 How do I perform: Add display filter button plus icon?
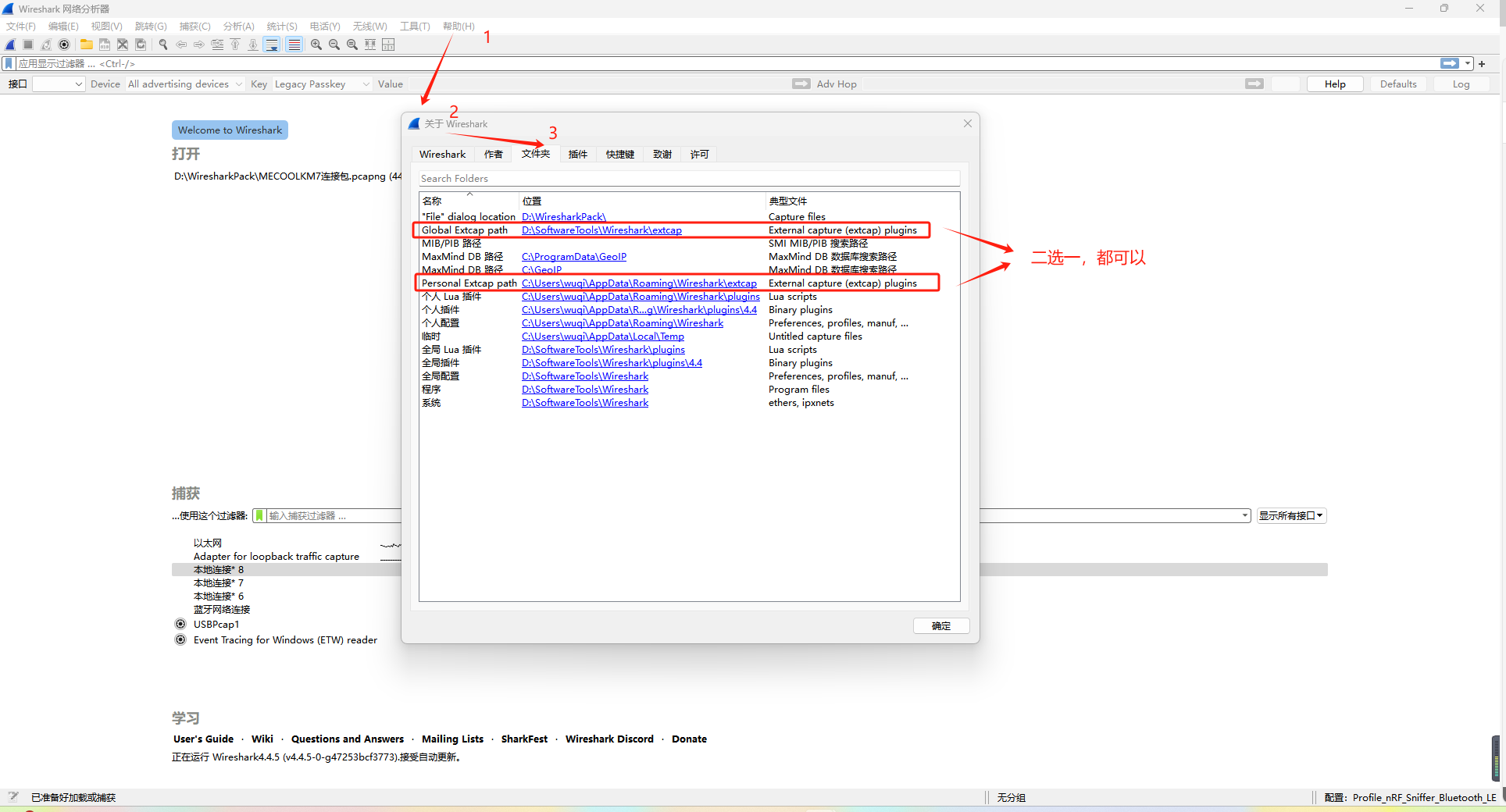pos(1482,64)
